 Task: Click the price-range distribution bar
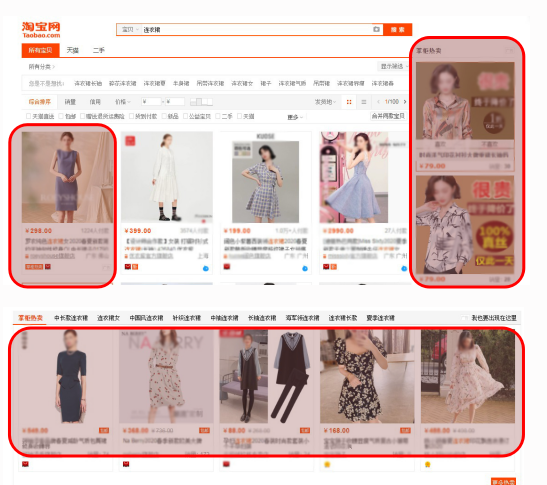coord(201,102)
